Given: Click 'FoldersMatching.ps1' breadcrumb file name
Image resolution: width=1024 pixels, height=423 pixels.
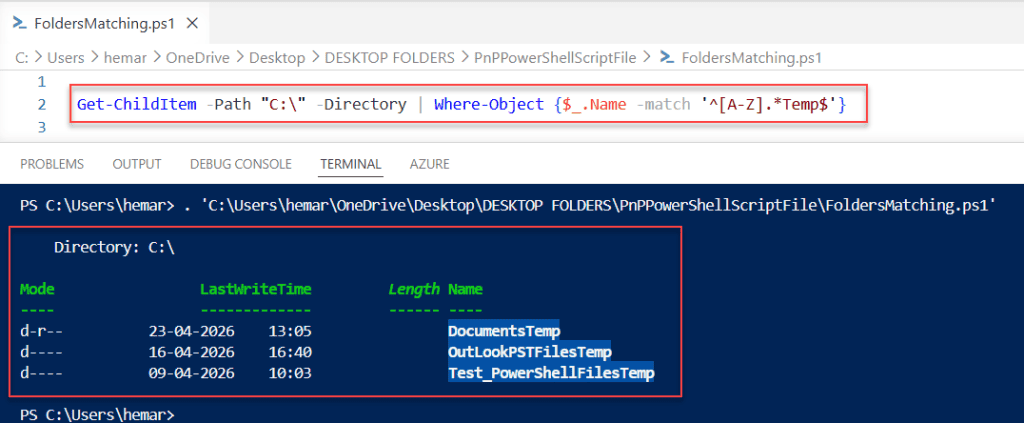Looking at the screenshot, I should pyautogui.click(x=752, y=57).
